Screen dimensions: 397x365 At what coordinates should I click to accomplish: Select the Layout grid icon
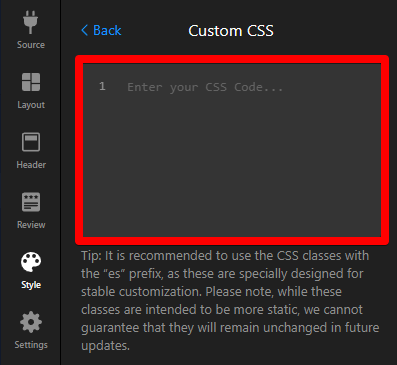coord(31,82)
